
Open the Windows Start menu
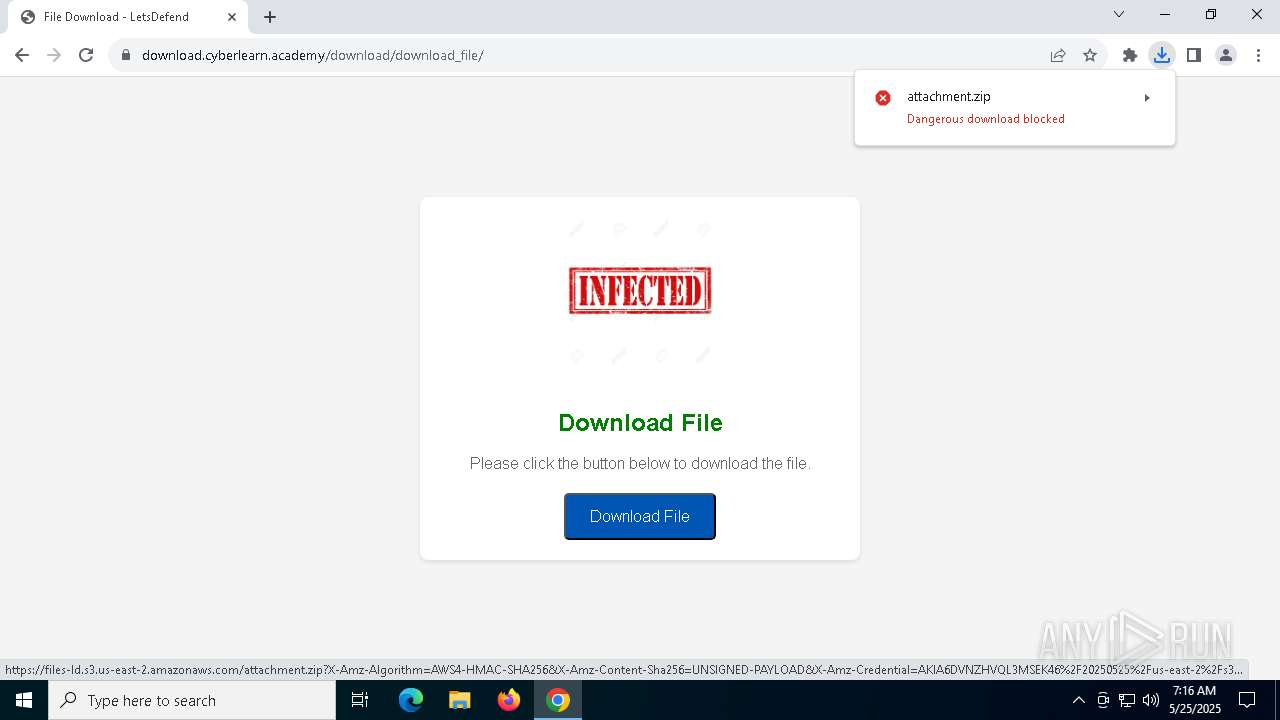click(x=24, y=700)
